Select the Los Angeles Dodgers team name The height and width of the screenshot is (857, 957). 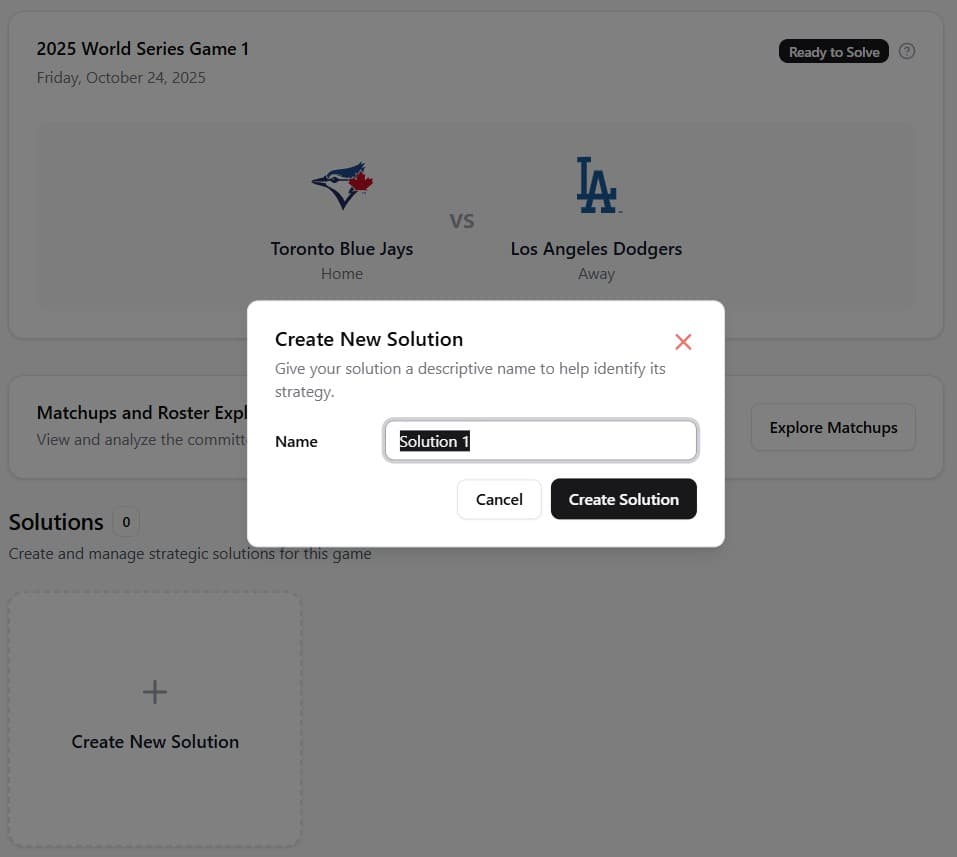[596, 249]
